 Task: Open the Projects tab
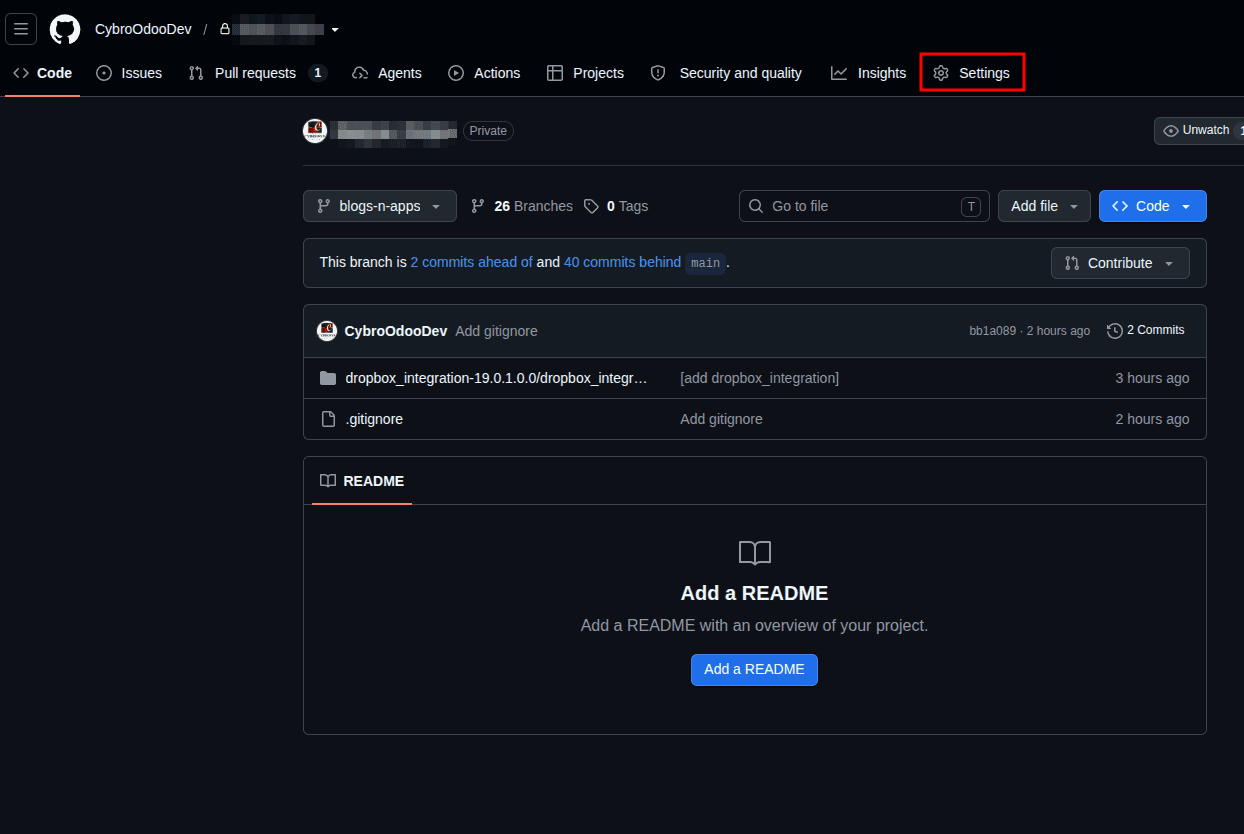click(585, 73)
